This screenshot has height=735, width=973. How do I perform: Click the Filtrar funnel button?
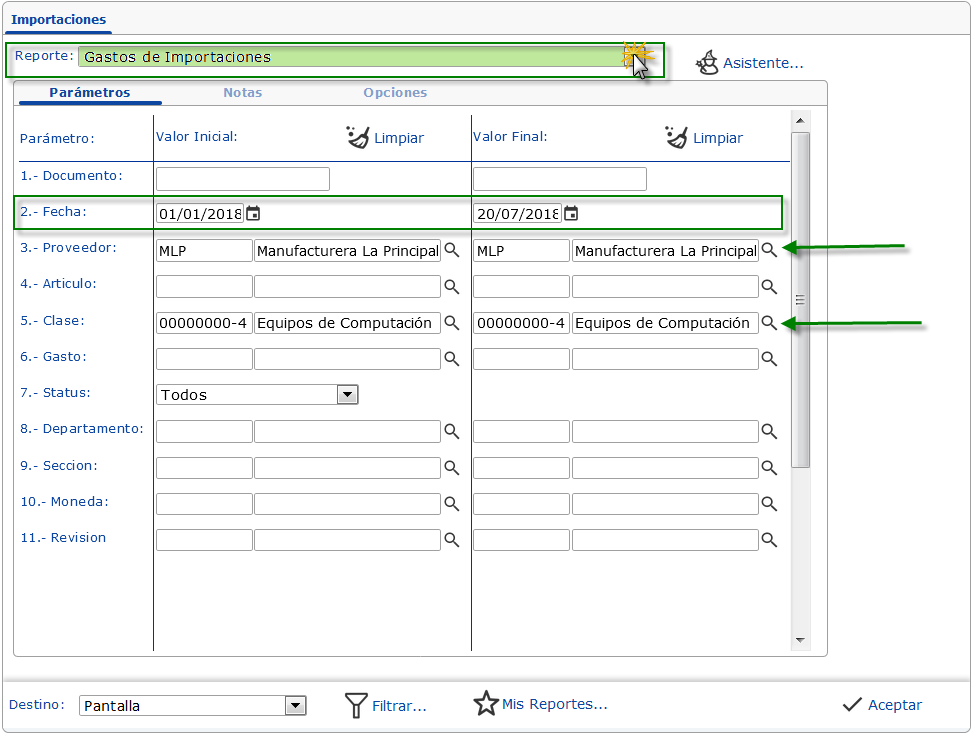pos(385,706)
